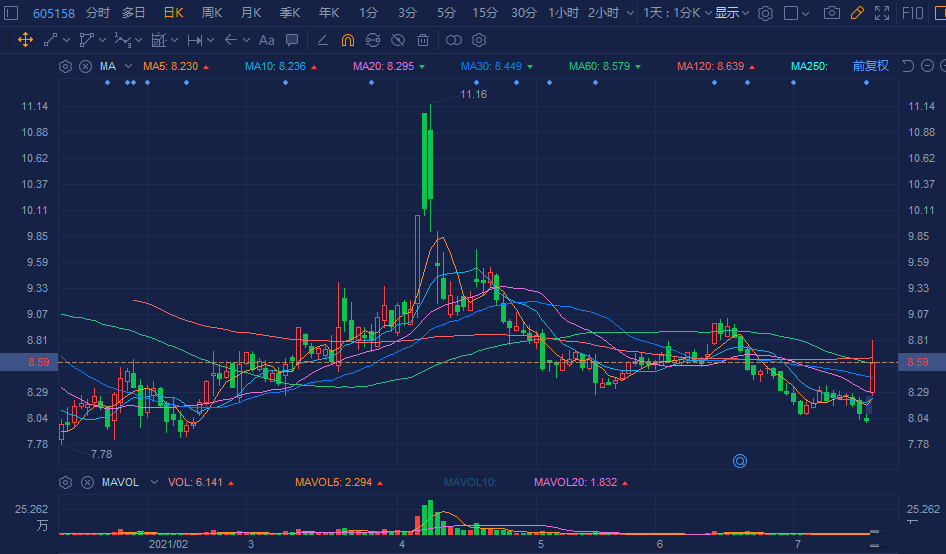The height and width of the screenshot is (554, 946).
Task: Enter fullscreen chart mode
Action: click(882, 13)
